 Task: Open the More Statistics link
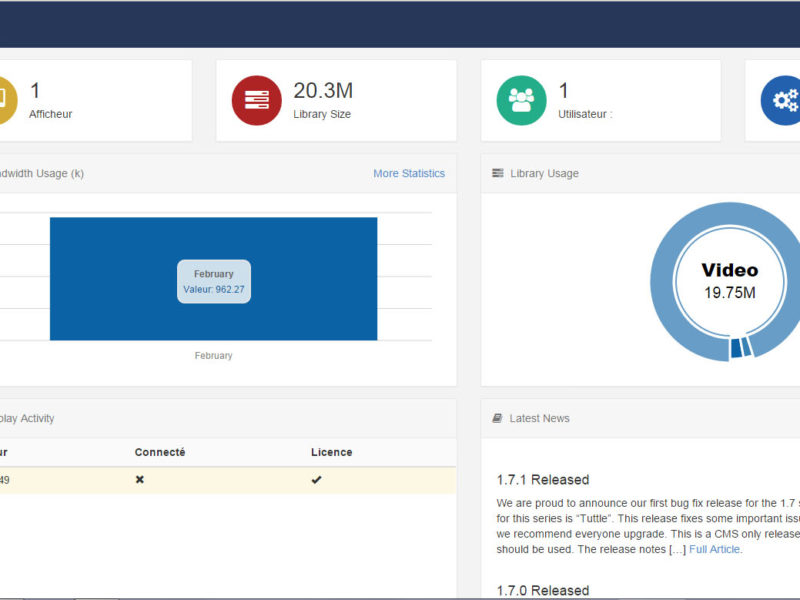point(408,174)
